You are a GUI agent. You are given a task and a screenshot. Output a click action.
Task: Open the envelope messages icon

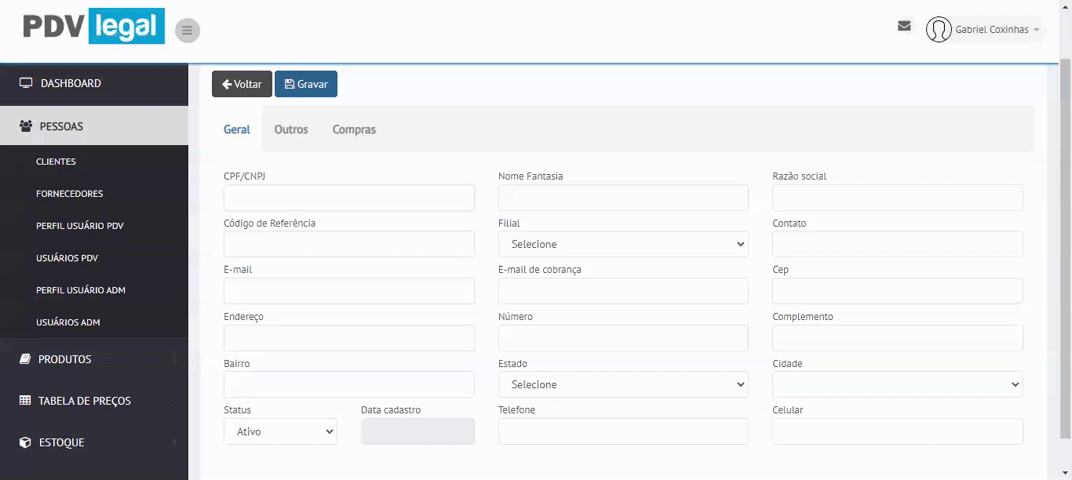(904, 26)
